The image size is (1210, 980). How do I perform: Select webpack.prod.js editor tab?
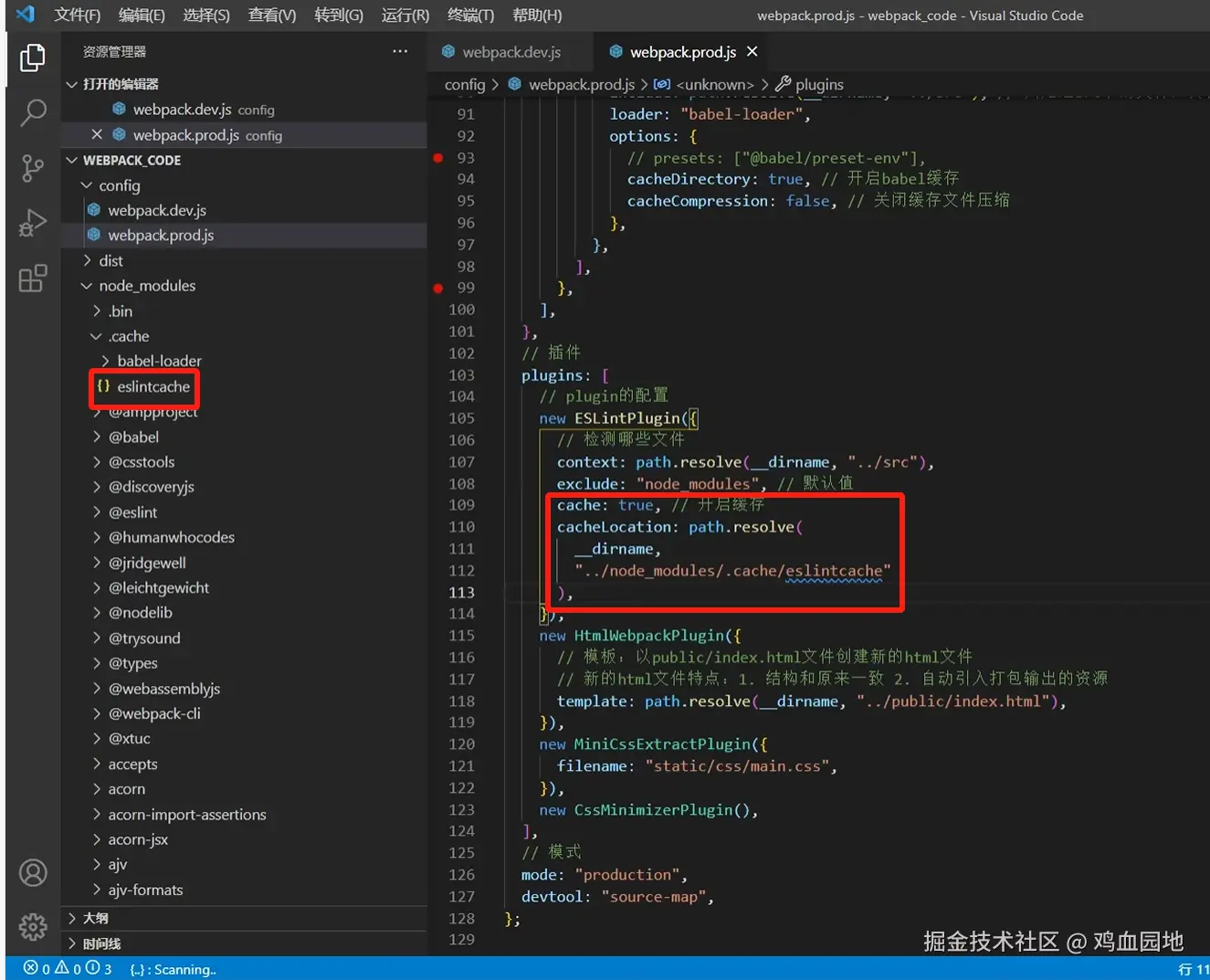(x=682, y=52)
